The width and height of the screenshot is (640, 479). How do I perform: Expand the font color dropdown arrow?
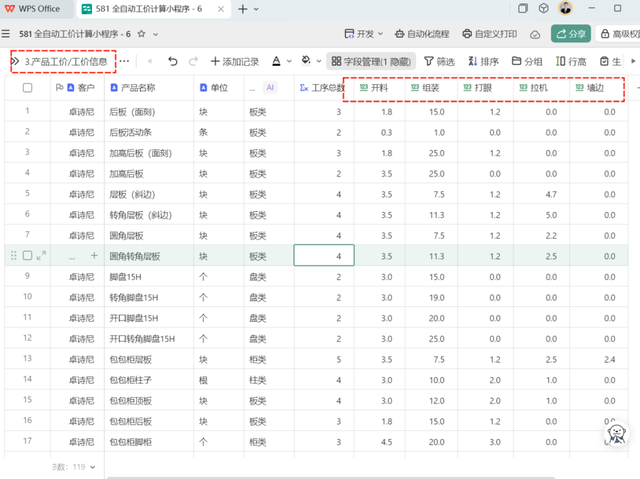(289, 62)
